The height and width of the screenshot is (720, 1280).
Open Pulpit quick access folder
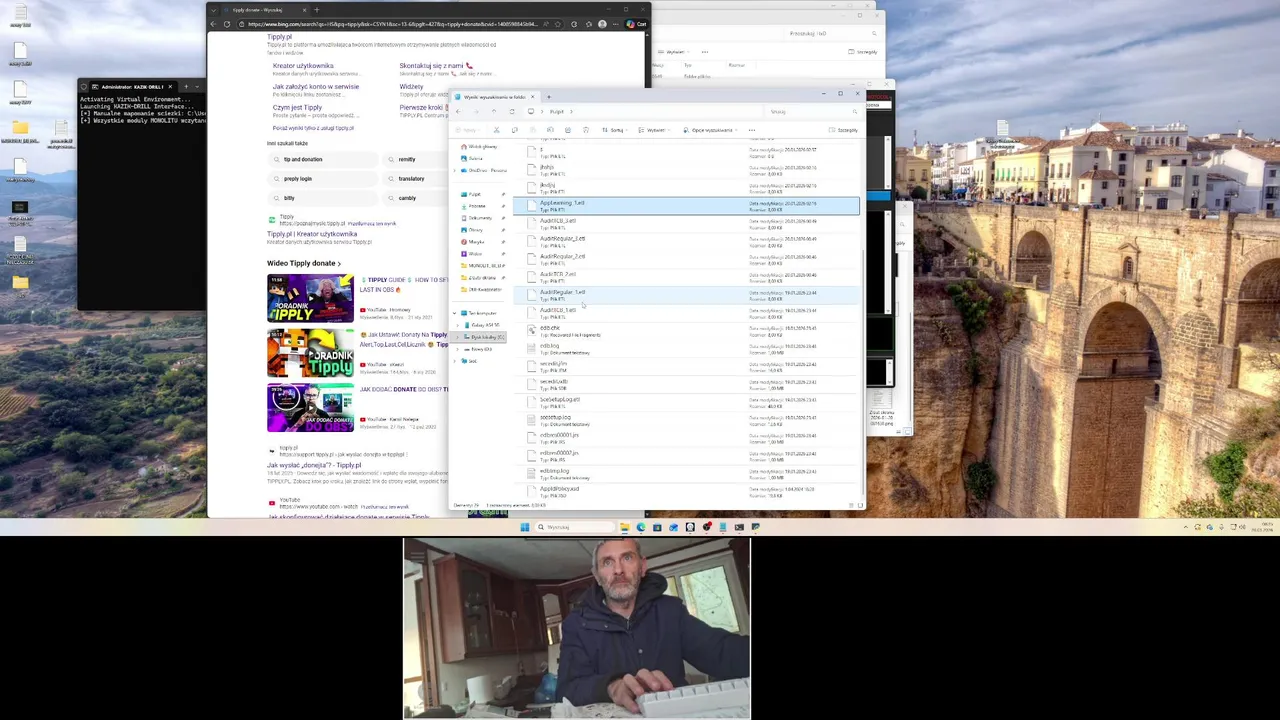472,194
